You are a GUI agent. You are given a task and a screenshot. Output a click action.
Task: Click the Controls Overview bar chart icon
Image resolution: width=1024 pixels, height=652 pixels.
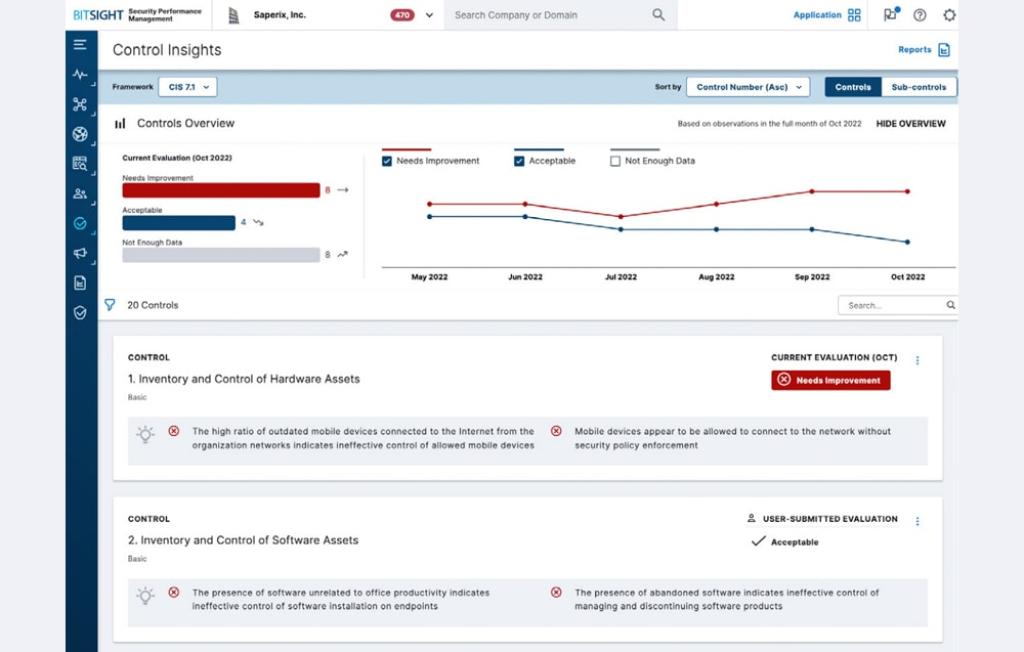(x=119, y=123)
